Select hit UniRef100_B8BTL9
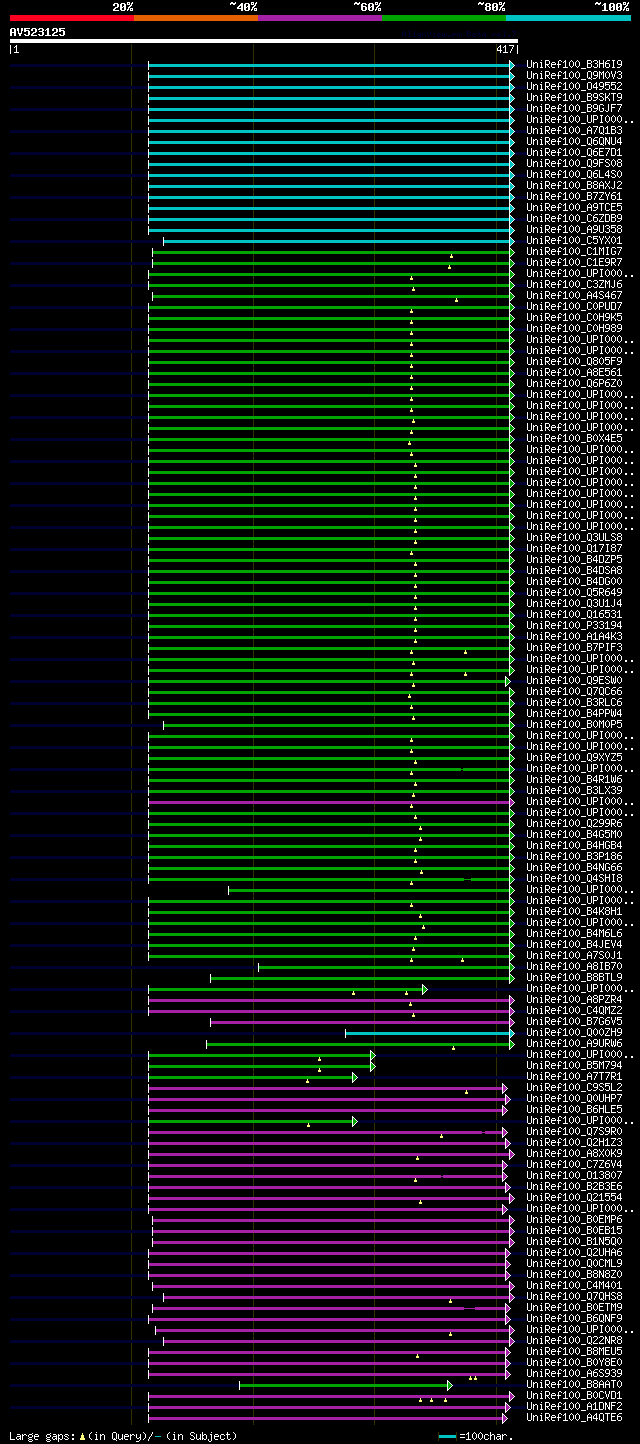Image resolution: width=640 pixels, height=1444 pixels. 574,977
